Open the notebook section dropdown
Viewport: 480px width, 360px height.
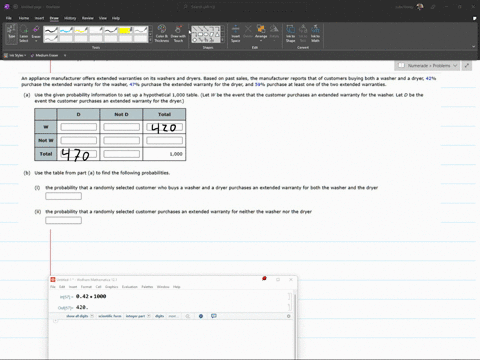click(x=428, y=66)
